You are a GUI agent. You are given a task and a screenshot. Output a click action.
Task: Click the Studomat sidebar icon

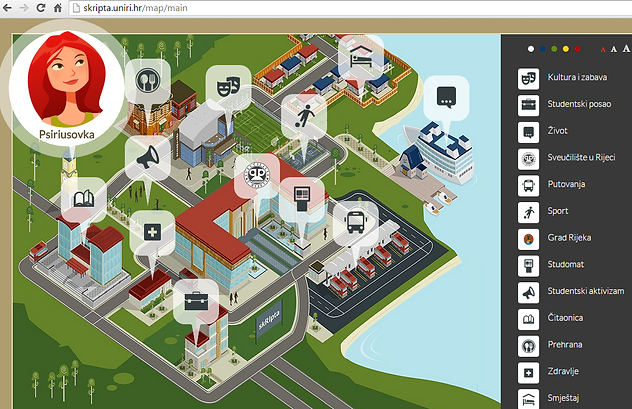pos(528,266)
